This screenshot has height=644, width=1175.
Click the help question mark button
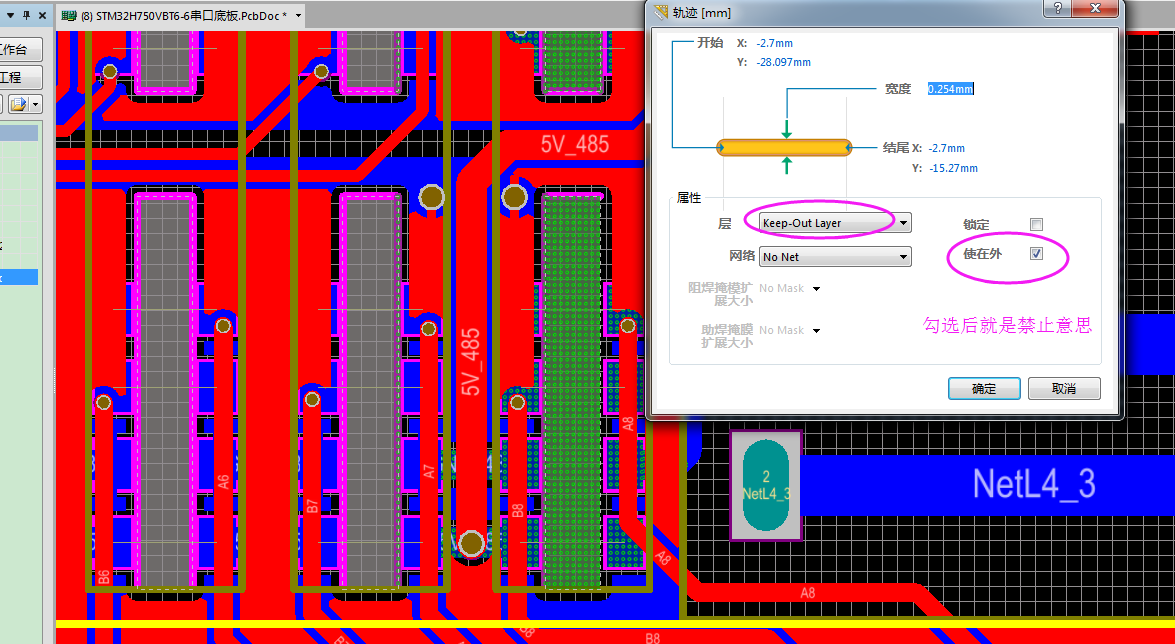1054,9
